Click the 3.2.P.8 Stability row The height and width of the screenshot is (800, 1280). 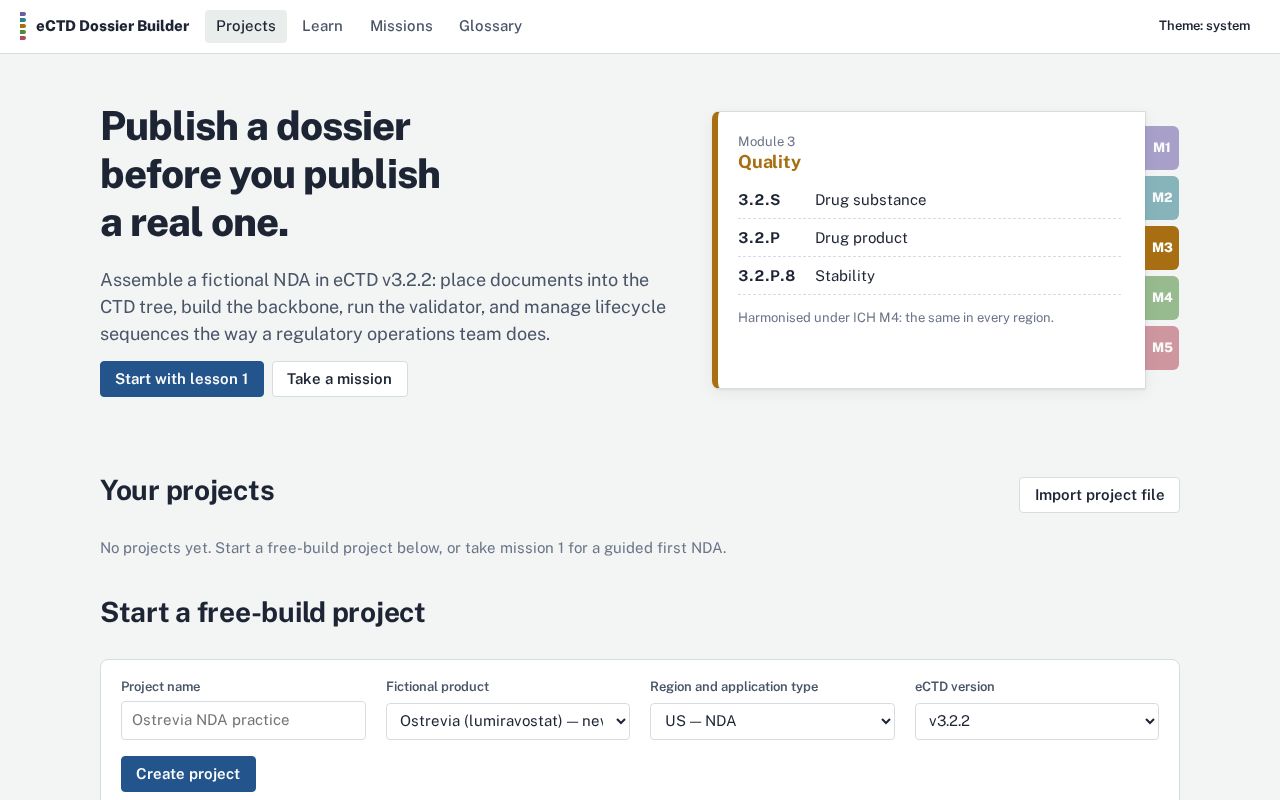coord(929,276)
